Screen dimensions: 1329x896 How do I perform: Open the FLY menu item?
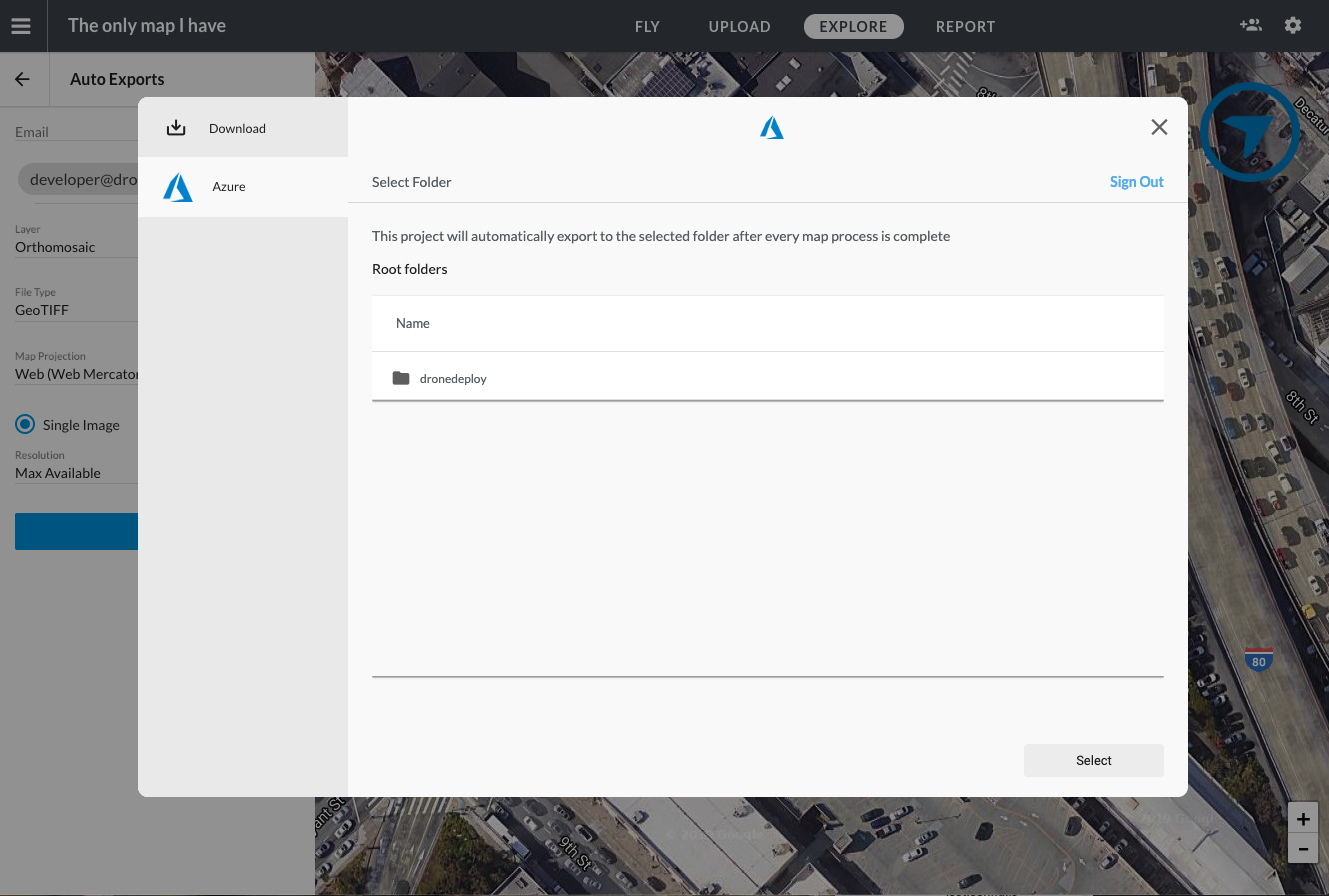647,27
